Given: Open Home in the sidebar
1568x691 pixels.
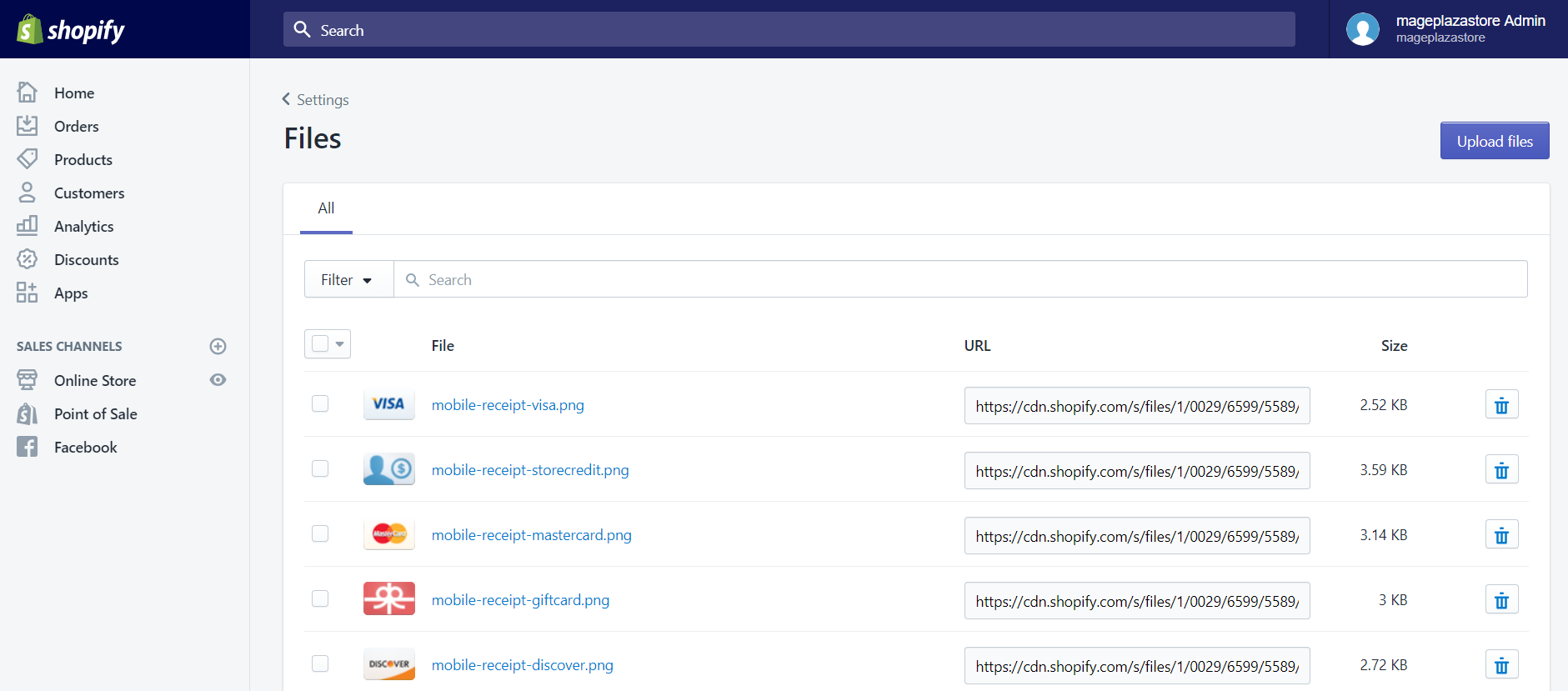Looking at the screenshot, I should (x=74, y=93).
